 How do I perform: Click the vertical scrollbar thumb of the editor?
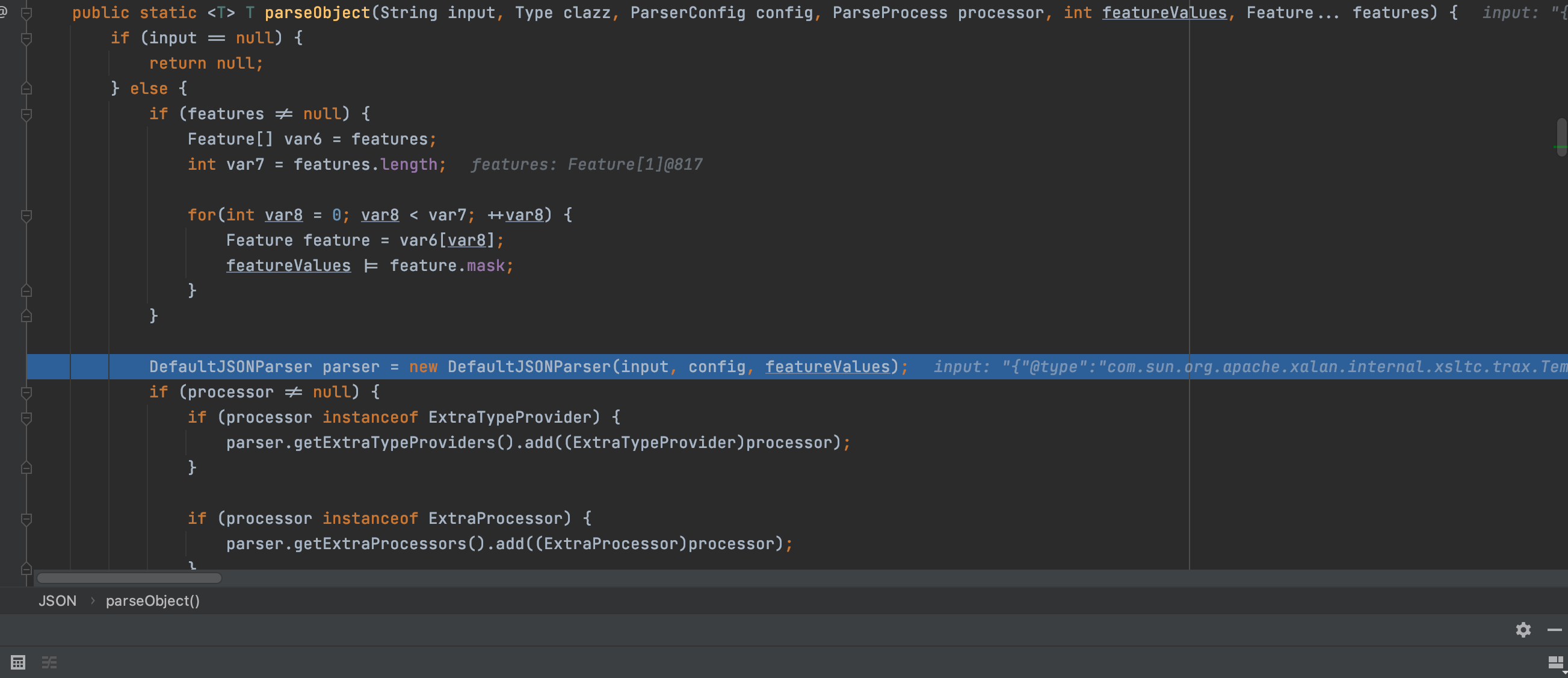click(x=1561, y=137)
